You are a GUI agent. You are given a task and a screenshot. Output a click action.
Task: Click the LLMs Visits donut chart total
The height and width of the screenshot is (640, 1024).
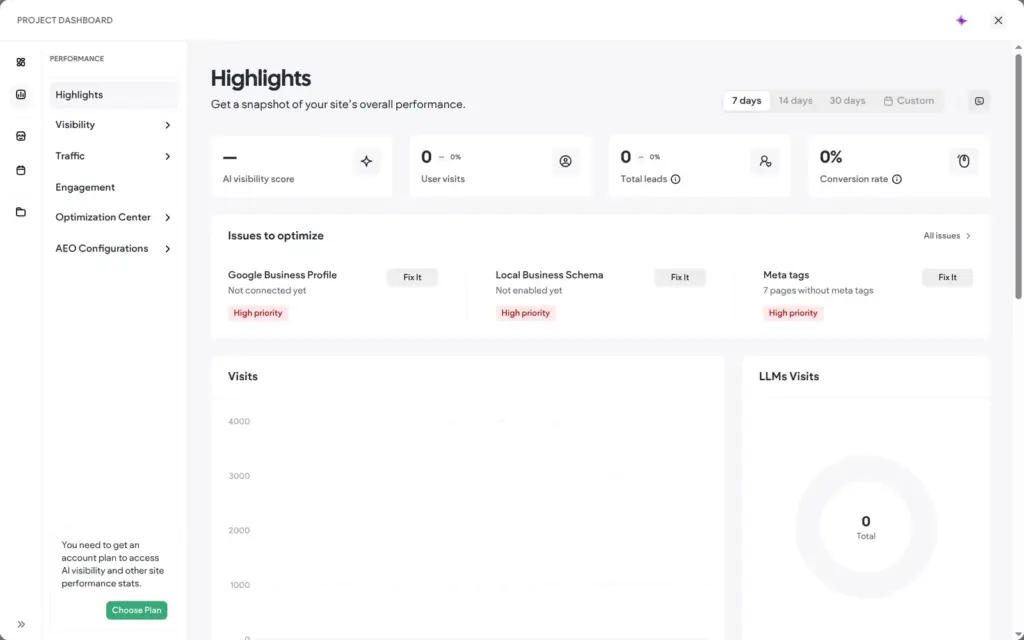[866, 527]
